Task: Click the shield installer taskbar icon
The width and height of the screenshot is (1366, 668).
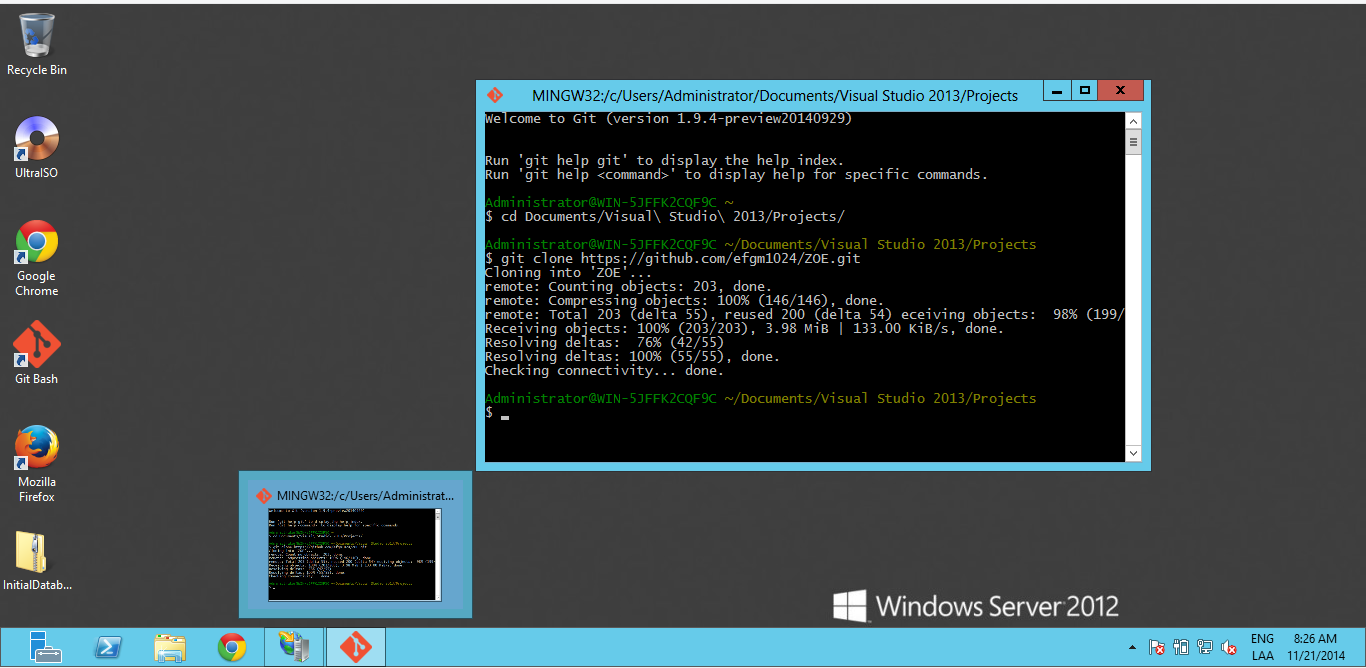Action: (x=294, y=647)
